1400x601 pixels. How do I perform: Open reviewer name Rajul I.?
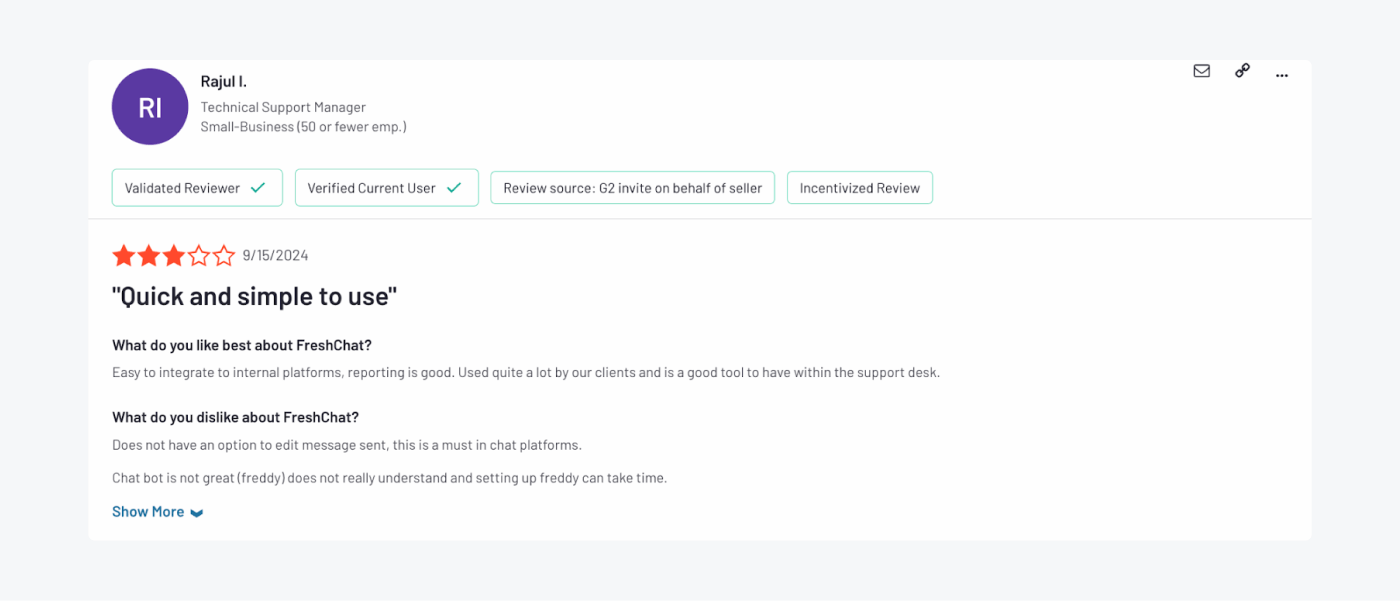[x=224, y=82]
